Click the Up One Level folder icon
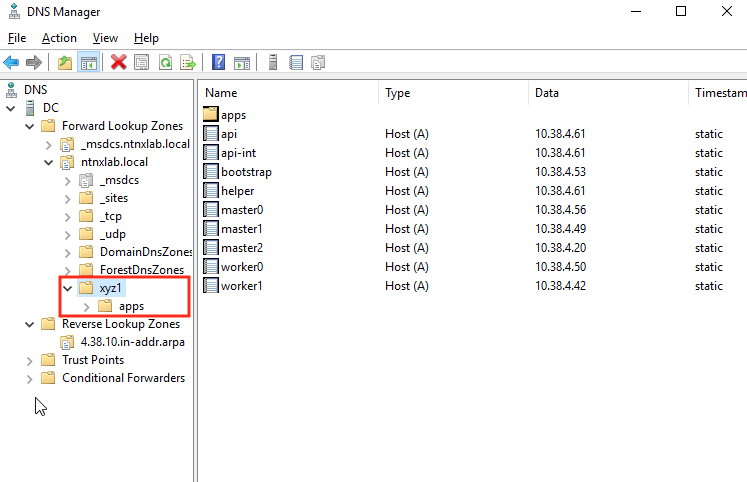The image size is (747, 482). 65,63
